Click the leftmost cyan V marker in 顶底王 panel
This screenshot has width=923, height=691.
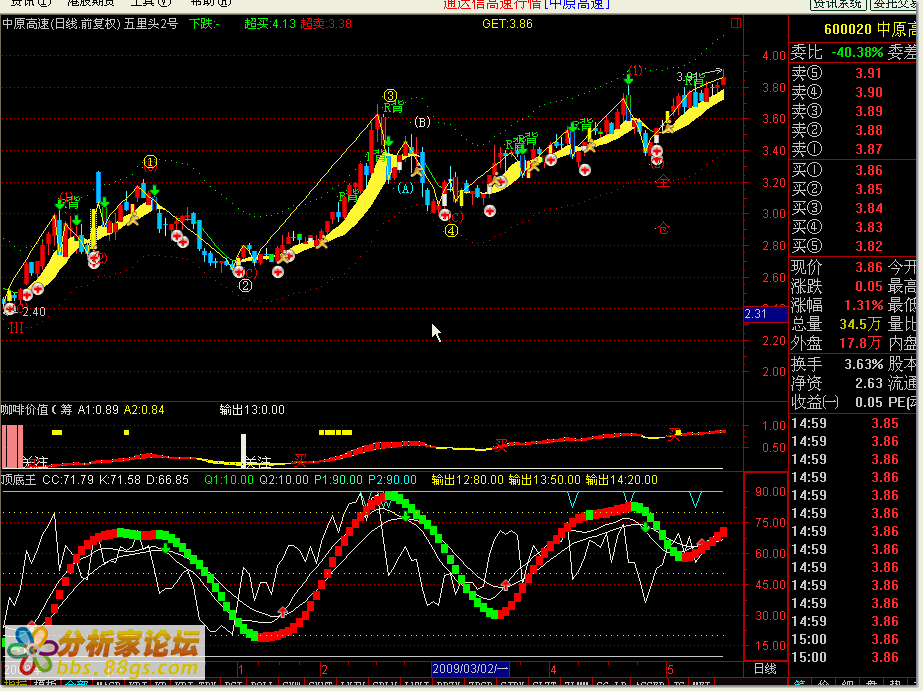[572, 500]
